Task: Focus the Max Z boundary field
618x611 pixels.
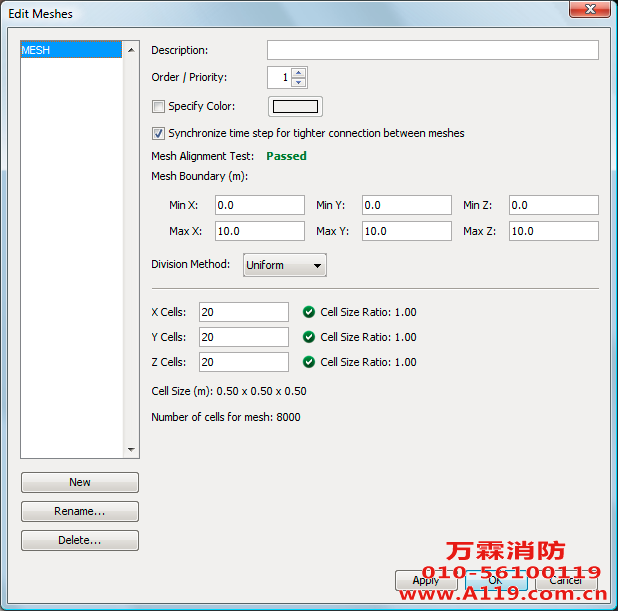Action: [553, 231]
